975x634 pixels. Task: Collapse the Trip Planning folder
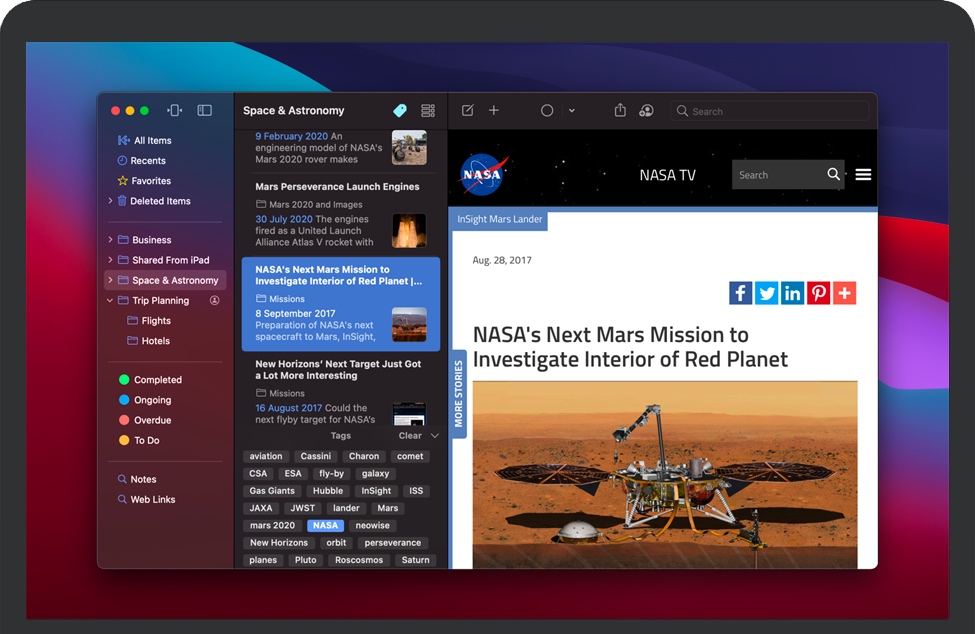click(x=110, y=300)
